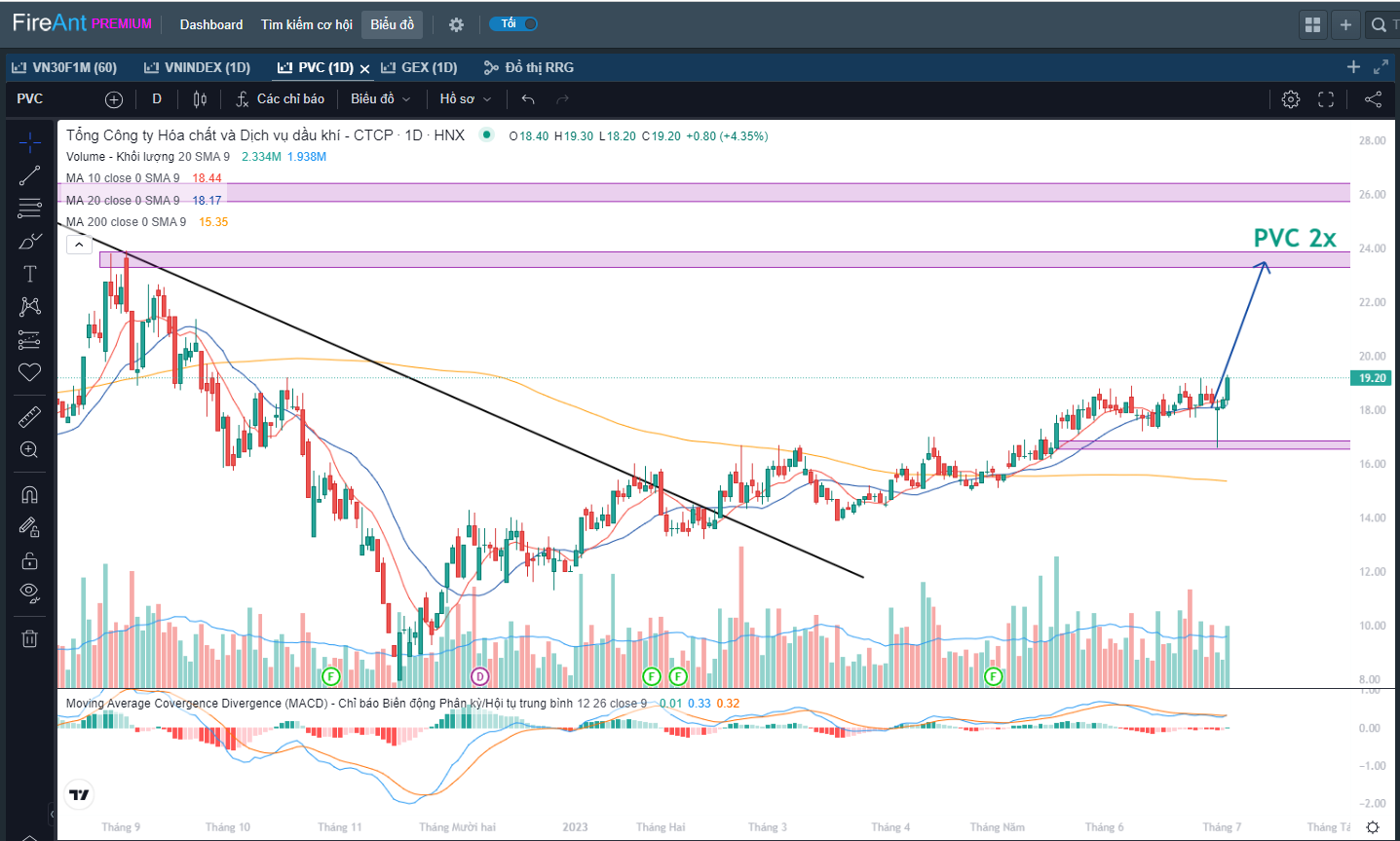Click the TradingView logo on the chart

click(80, 795)
